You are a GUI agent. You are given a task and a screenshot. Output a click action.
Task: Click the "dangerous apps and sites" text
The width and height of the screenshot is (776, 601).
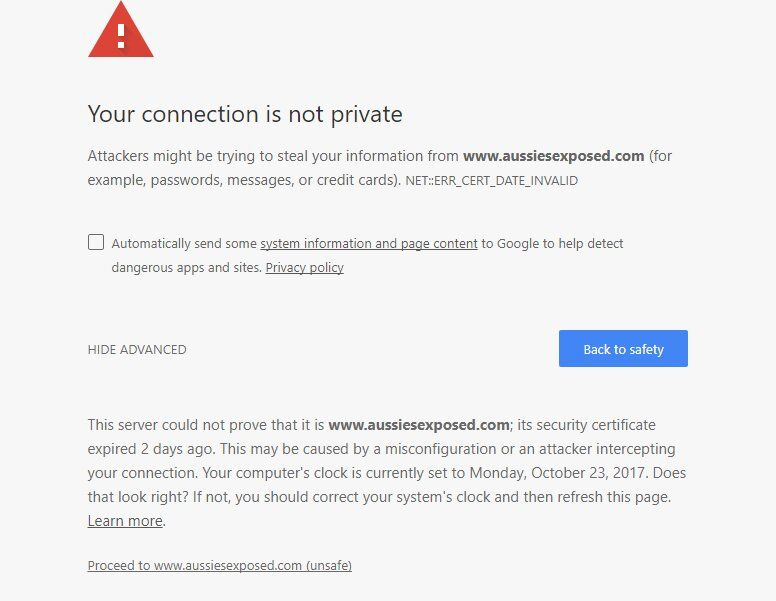(x=185, y=268)
